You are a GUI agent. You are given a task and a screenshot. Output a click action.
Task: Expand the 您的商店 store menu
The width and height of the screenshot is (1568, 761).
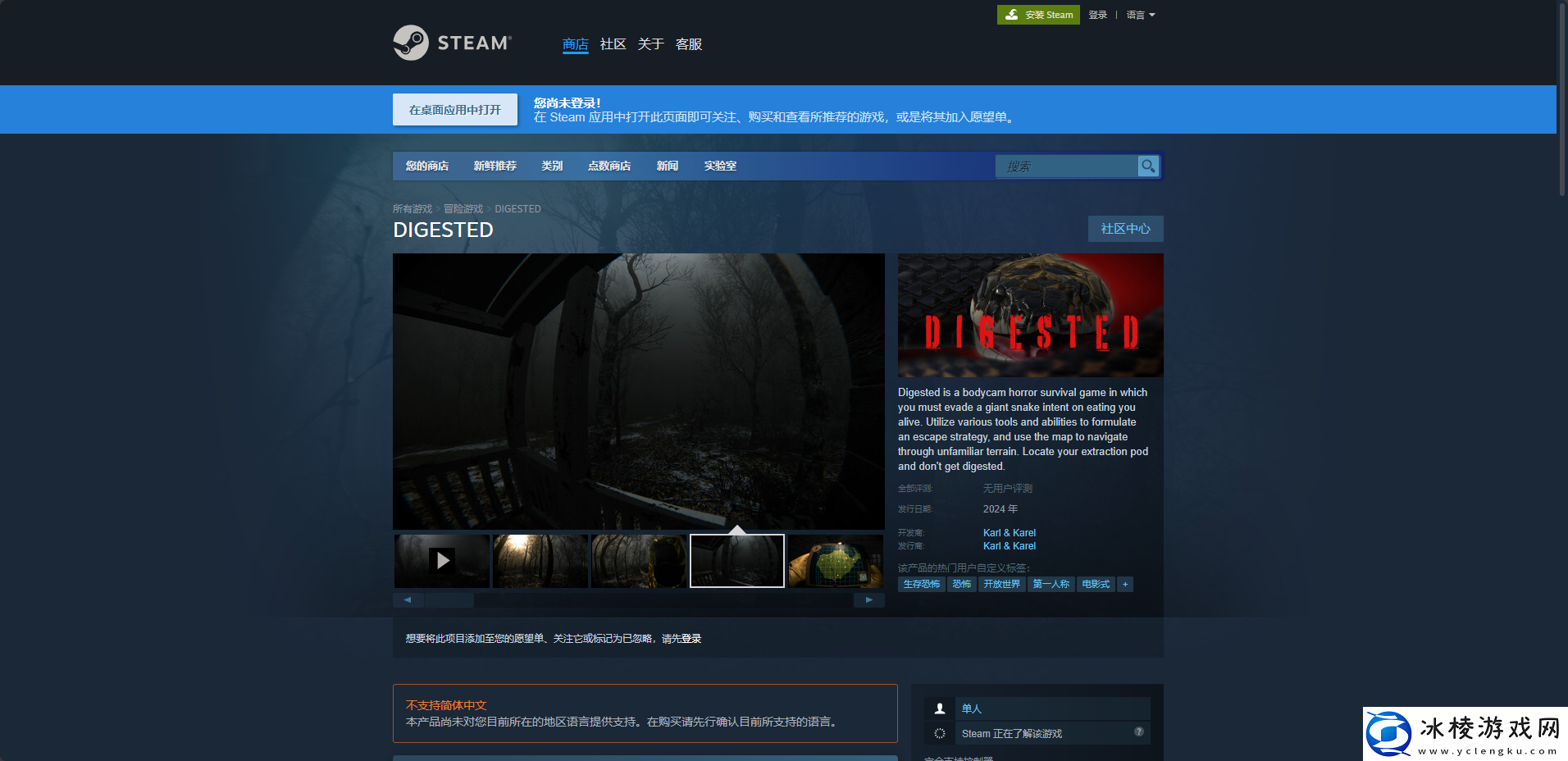point(426,166)
